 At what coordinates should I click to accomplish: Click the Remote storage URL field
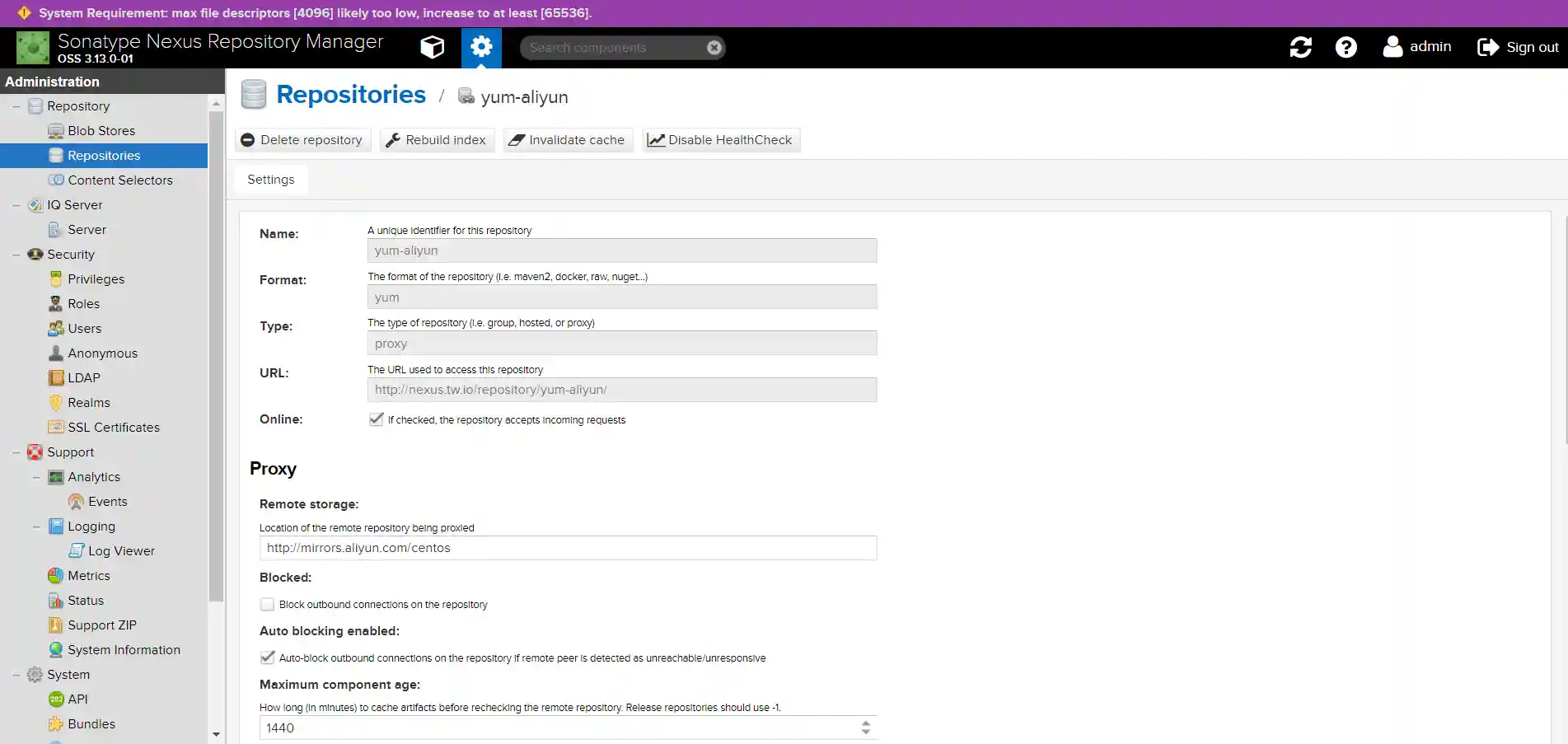568,548
